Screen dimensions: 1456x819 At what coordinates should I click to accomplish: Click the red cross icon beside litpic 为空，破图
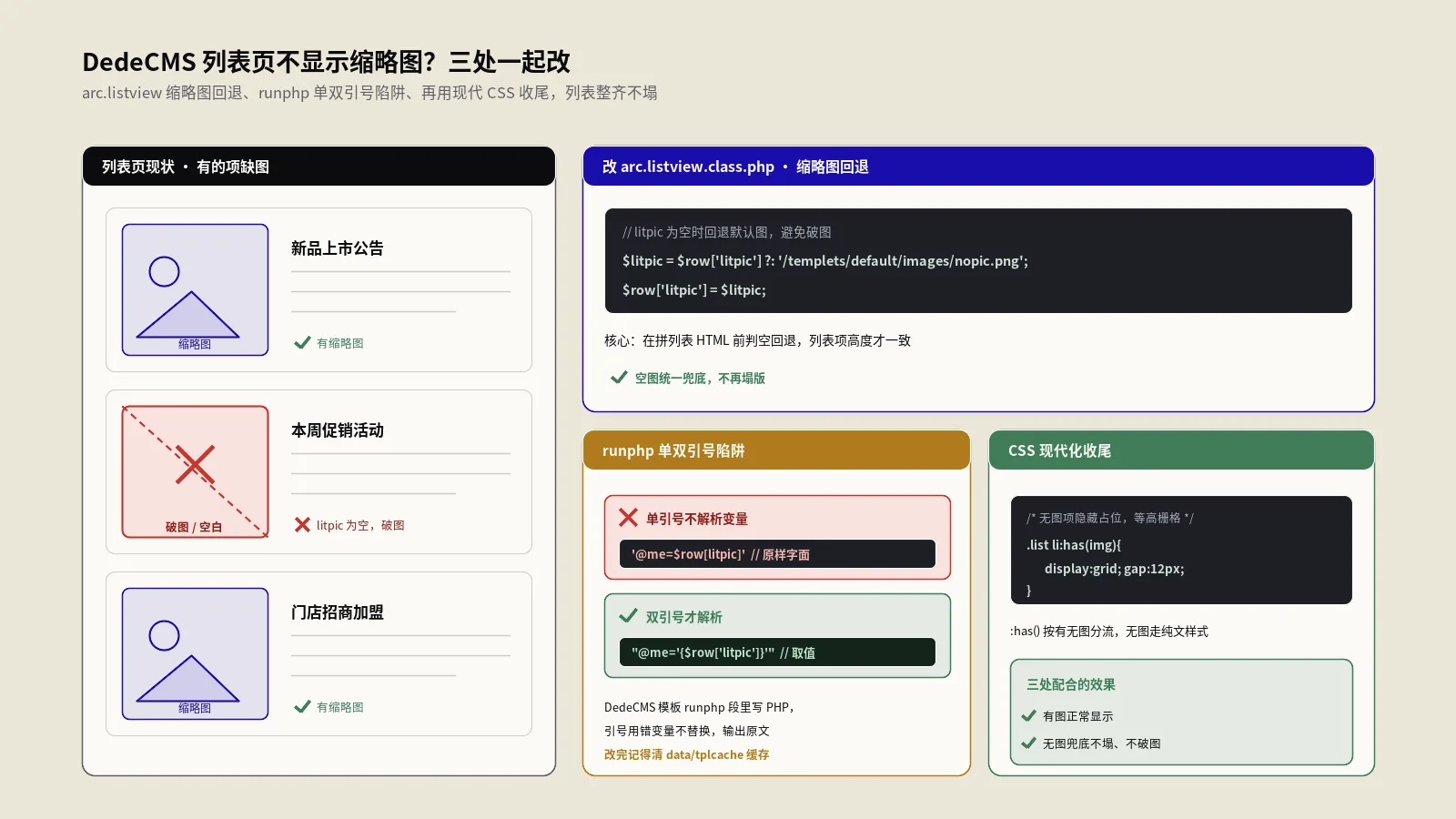302,525
